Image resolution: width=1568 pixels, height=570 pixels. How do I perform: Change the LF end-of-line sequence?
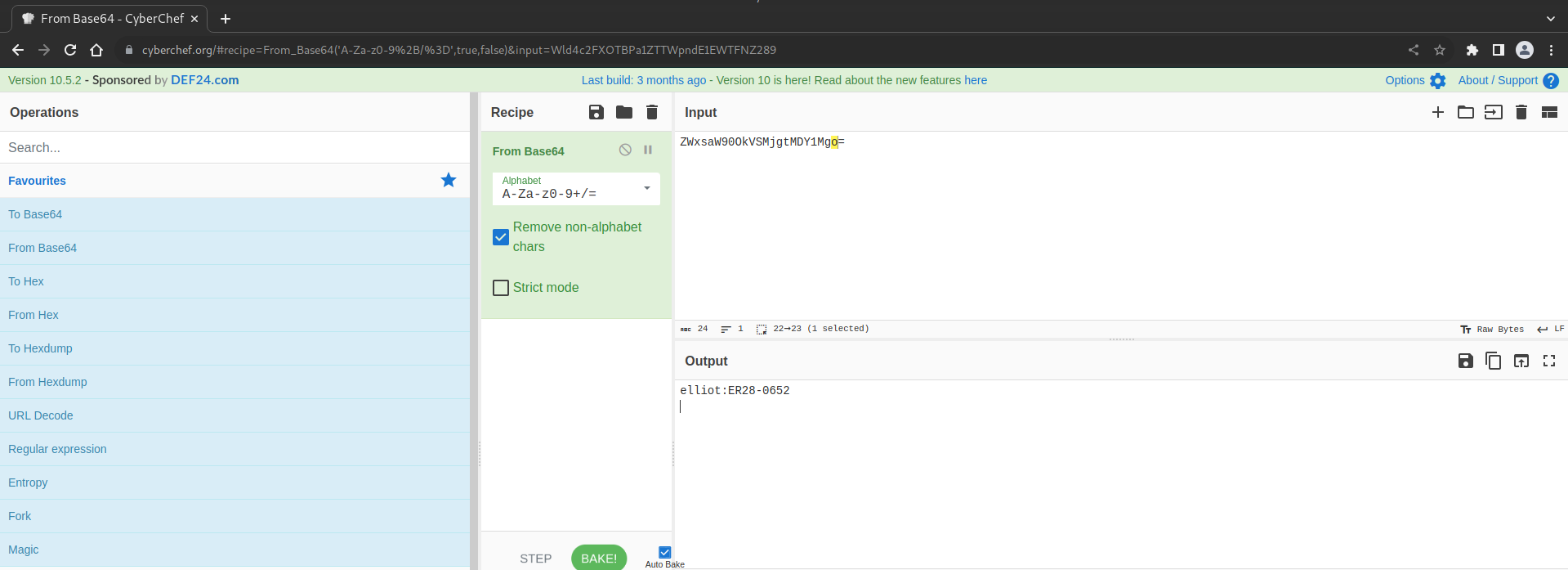1550,329
